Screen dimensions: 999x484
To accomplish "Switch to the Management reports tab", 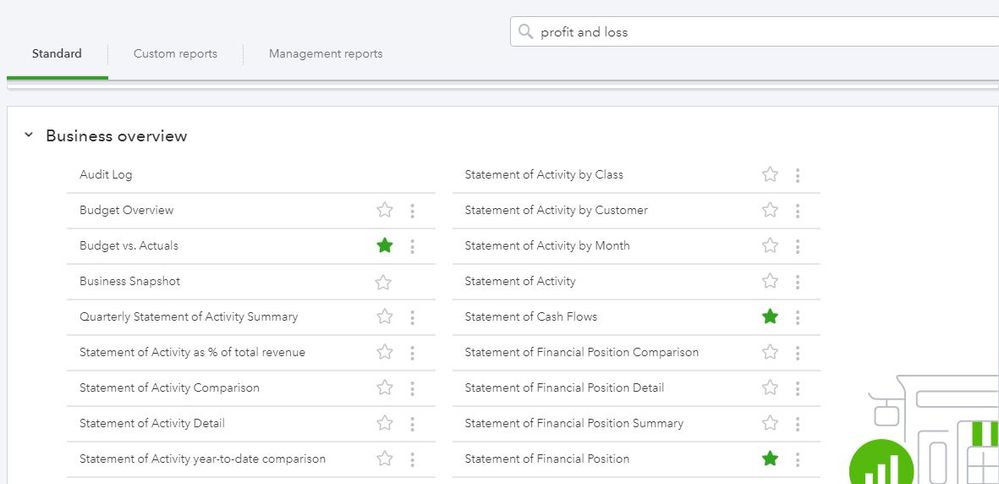I will pyautogui.click(x=325, y=54).
